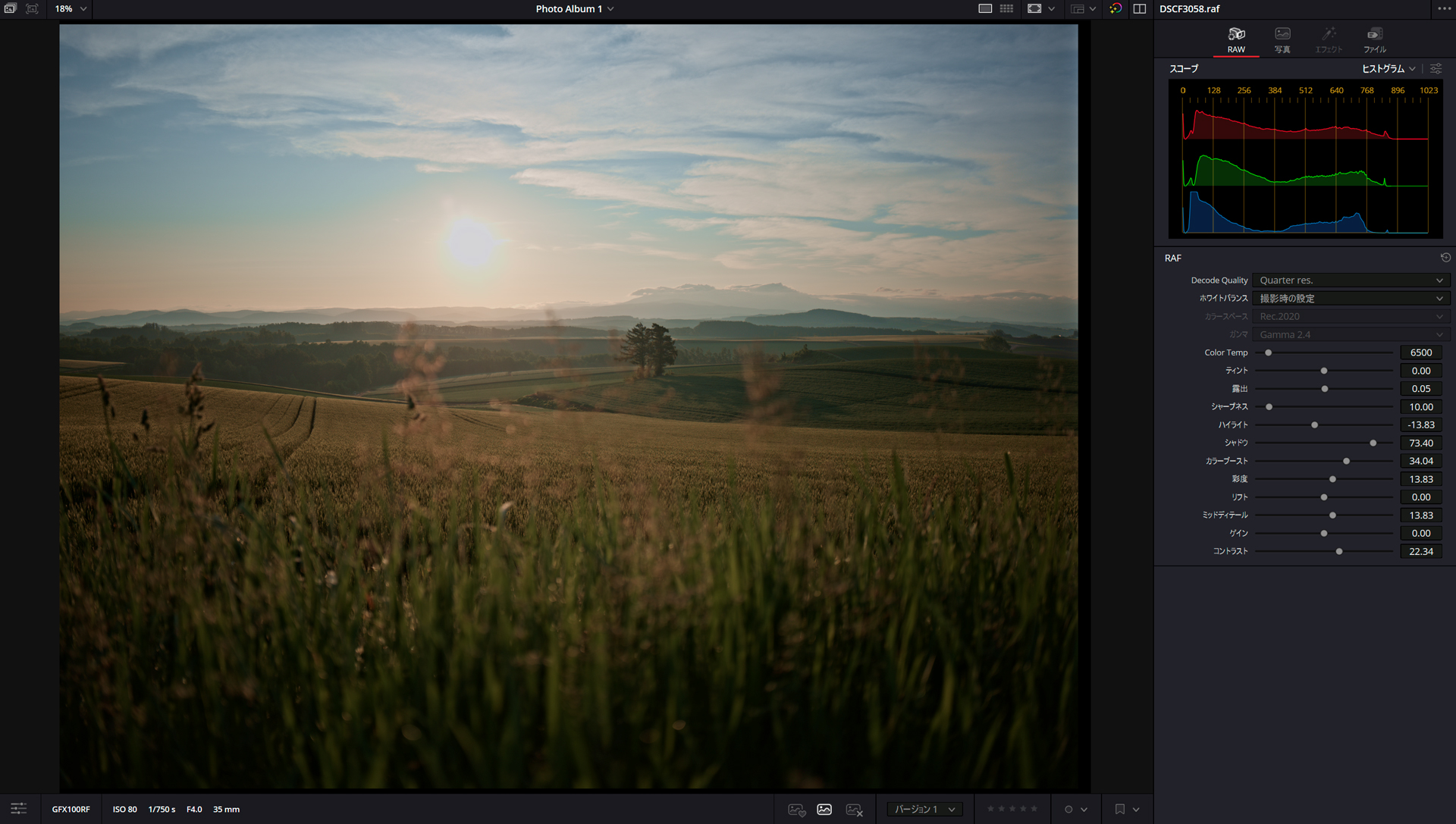1456x824 pixels.
Task: Switch to the 写真 tab
Action: [1282, 40]
